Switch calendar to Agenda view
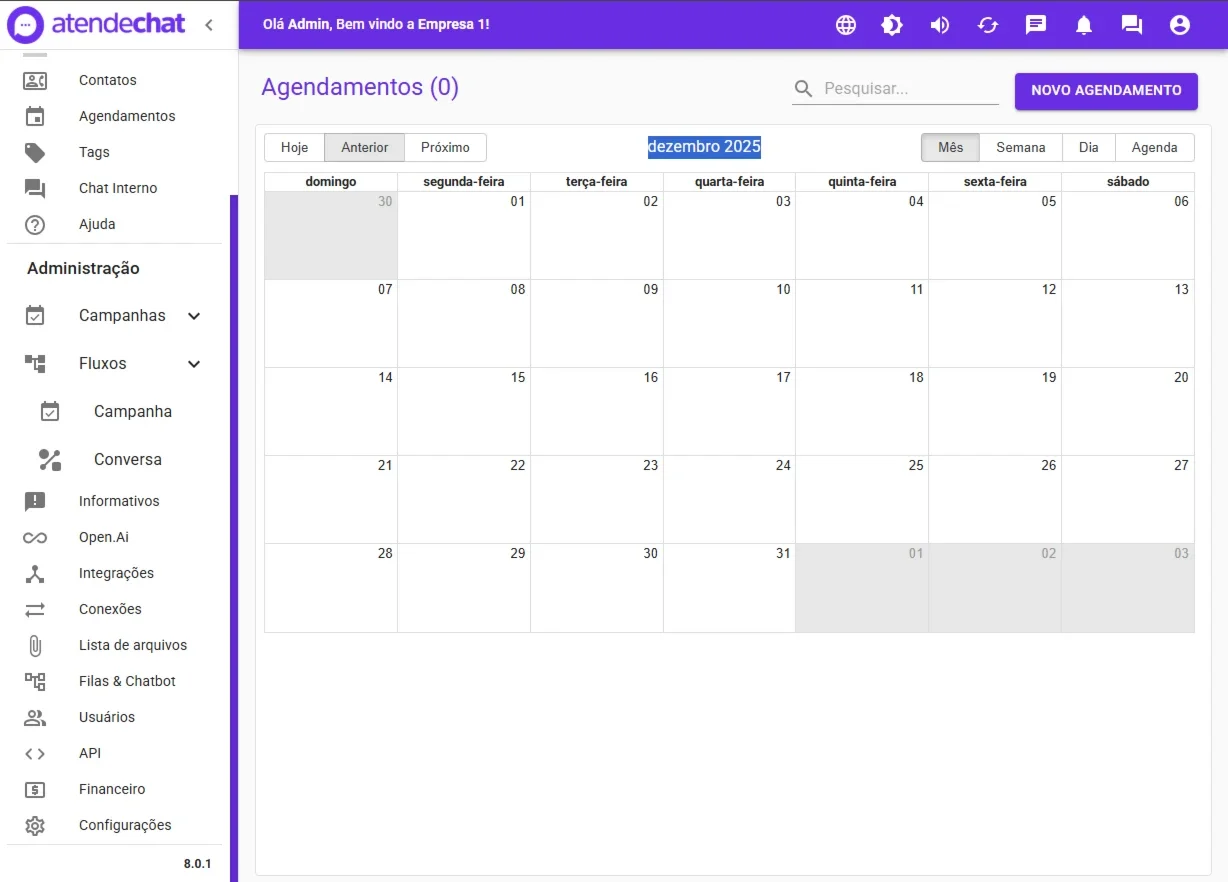 [1154, 147]
